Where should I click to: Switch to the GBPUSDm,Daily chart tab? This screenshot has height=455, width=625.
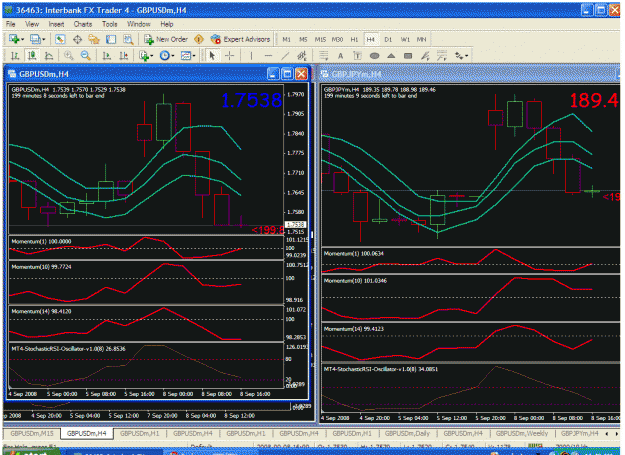(x=407, y=433)
